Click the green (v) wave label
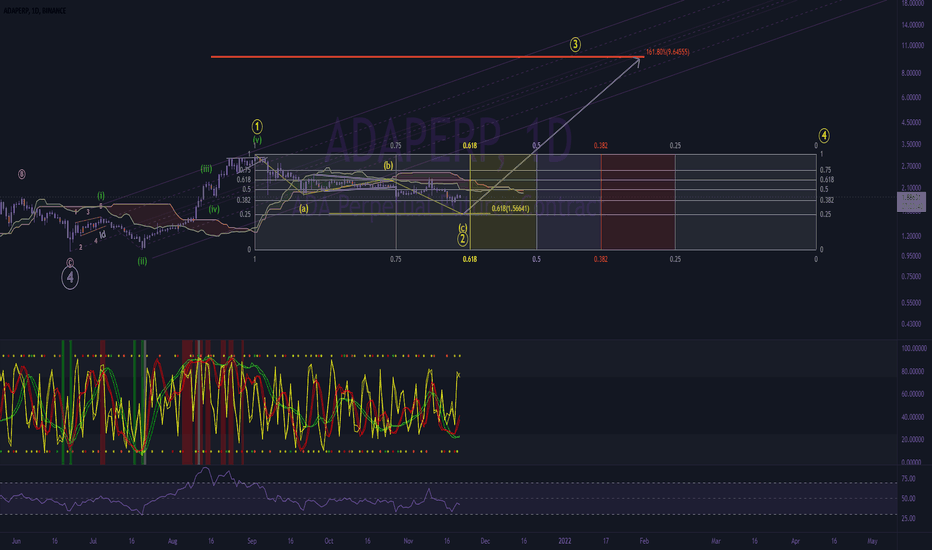The width and height of the screenshot is (932, 550). click(257, 140)
